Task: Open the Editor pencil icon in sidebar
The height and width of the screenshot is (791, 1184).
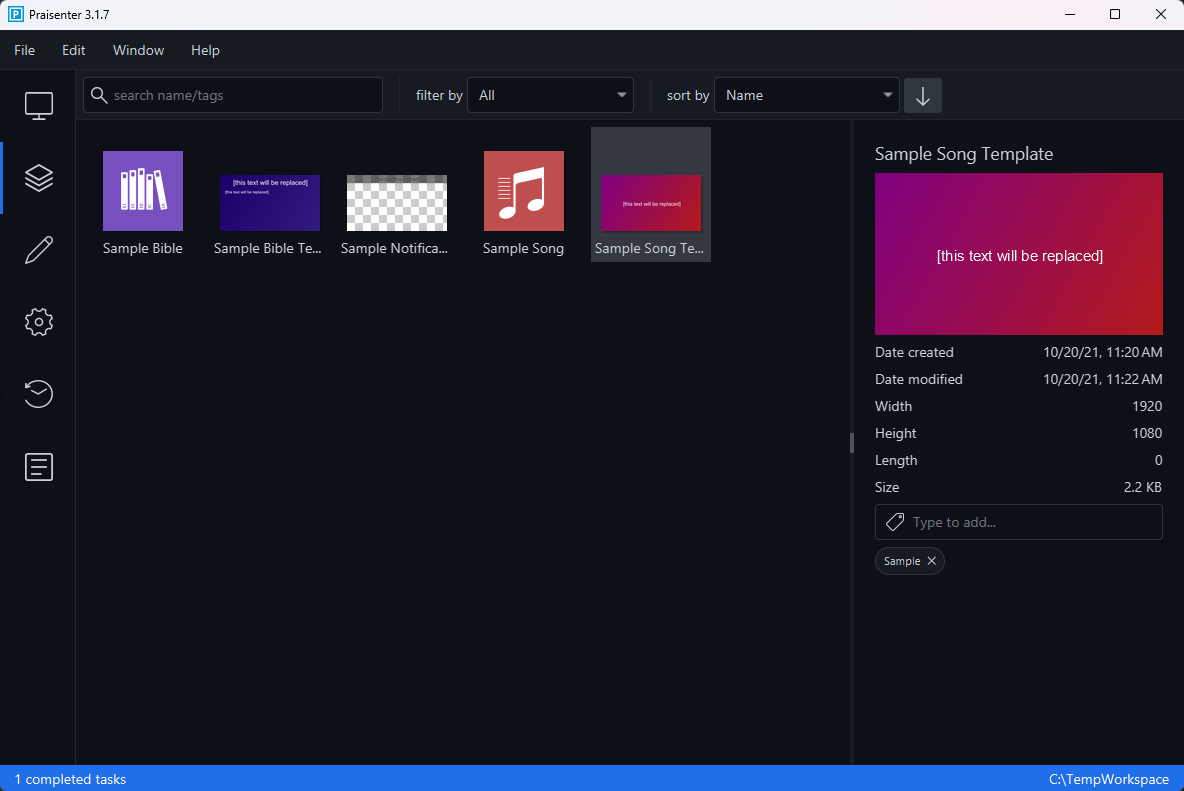Action: point(38,250)
